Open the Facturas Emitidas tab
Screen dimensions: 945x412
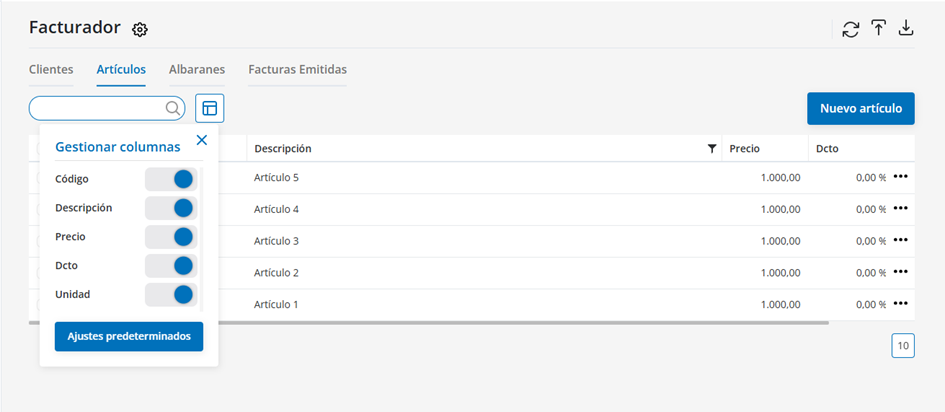(x=297, y=70)
